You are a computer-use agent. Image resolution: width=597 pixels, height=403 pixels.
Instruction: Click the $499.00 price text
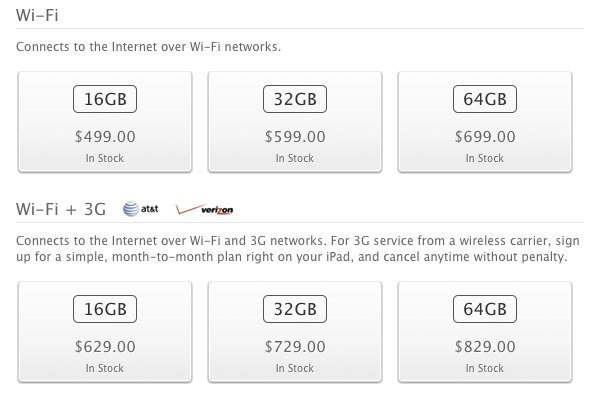click(x=105, y=137)
